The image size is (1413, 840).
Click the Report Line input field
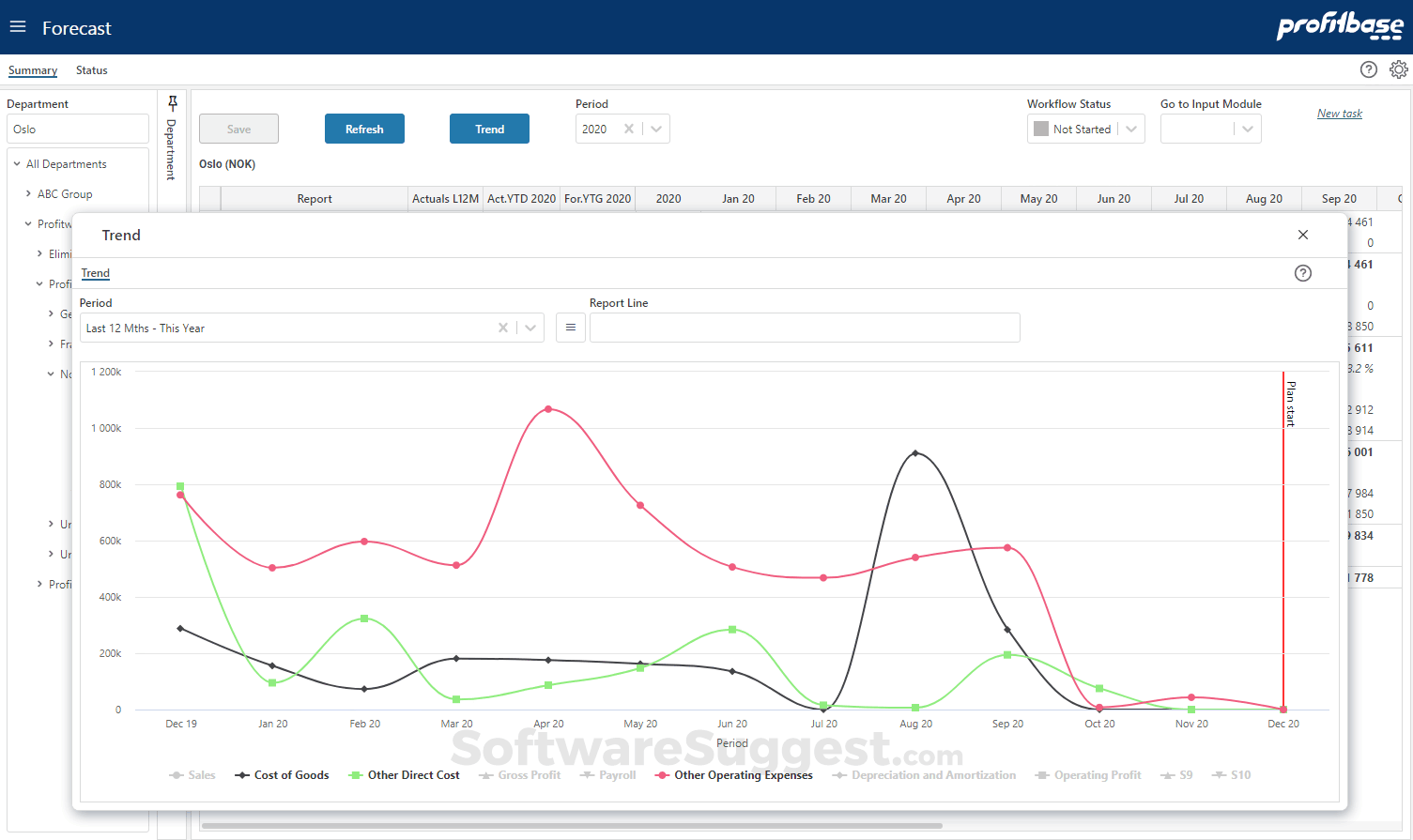(803, 328)
